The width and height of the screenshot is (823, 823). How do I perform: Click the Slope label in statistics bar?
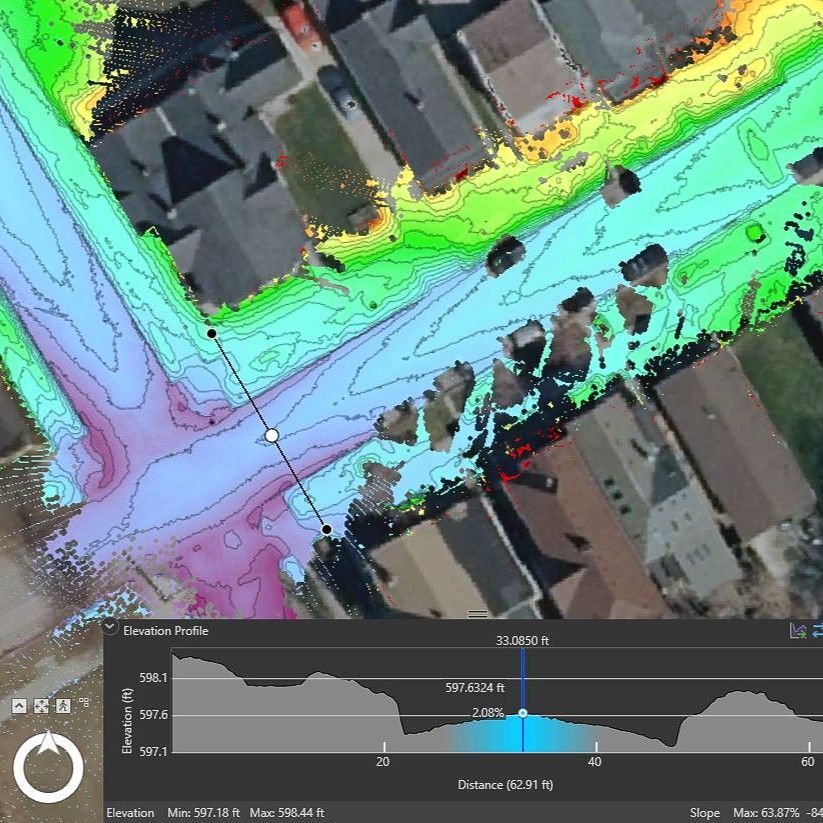pos(705,812)
